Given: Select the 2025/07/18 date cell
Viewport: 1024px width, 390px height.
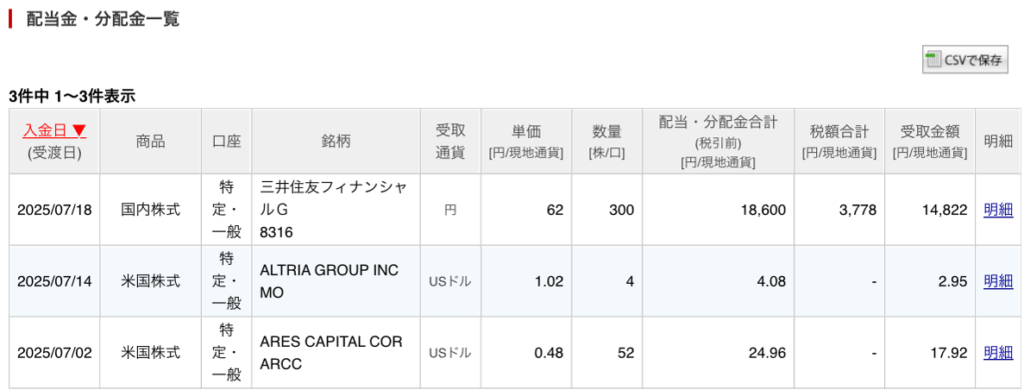Looking at the screenshot, I should [x=54, y=210].
